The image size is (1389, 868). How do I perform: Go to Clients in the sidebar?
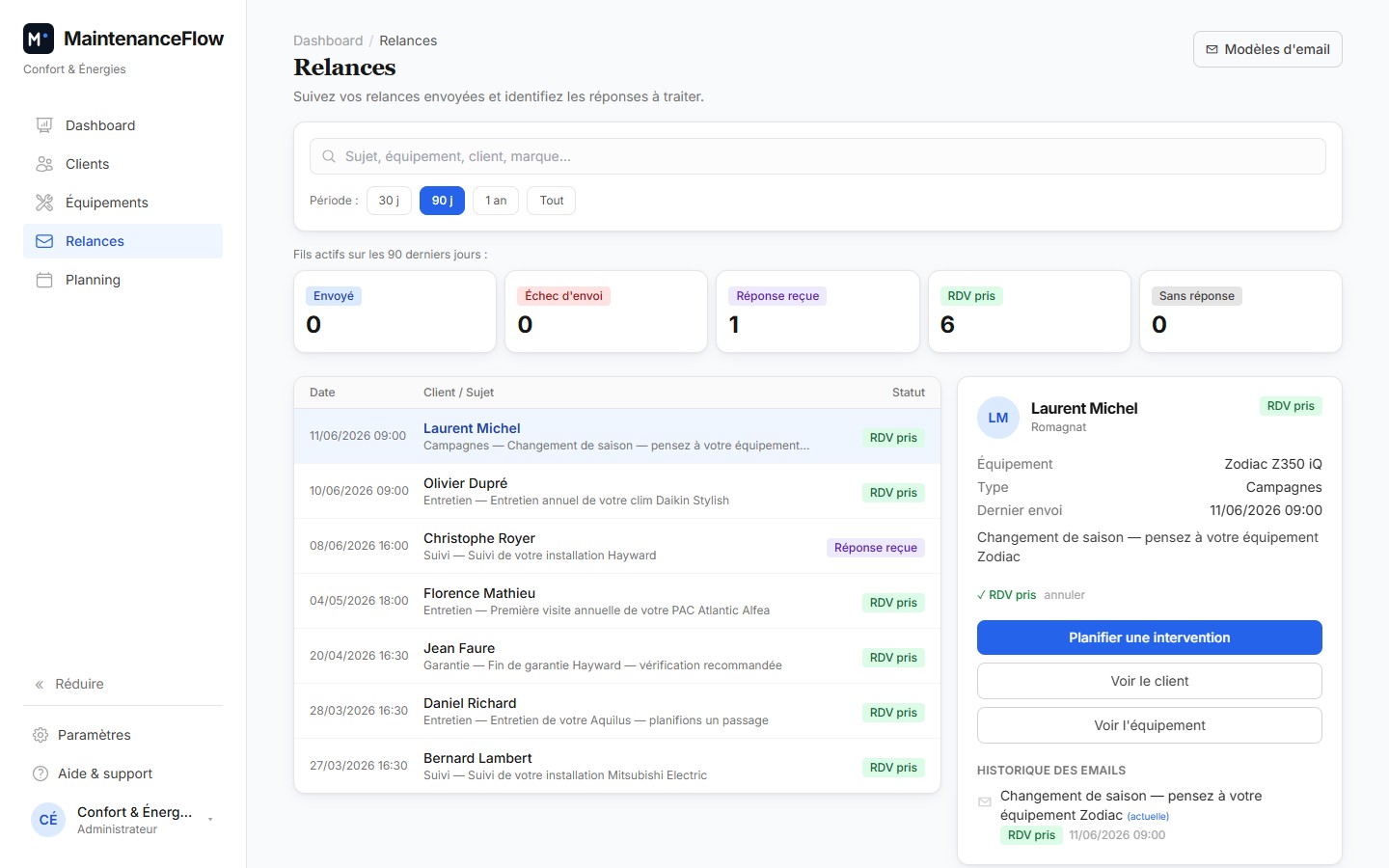[x=123, y=164]
